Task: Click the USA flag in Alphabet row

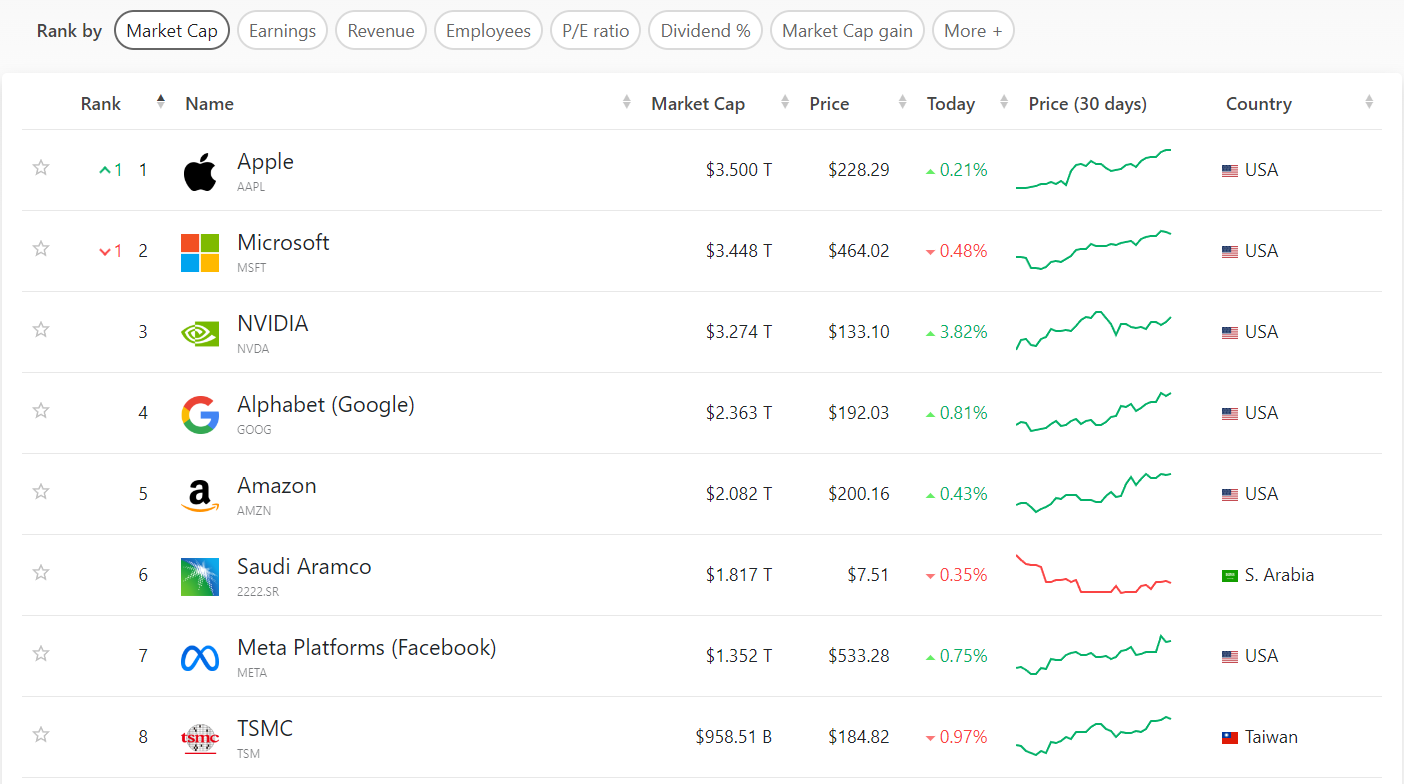Action: click(x=1230, y=414)
